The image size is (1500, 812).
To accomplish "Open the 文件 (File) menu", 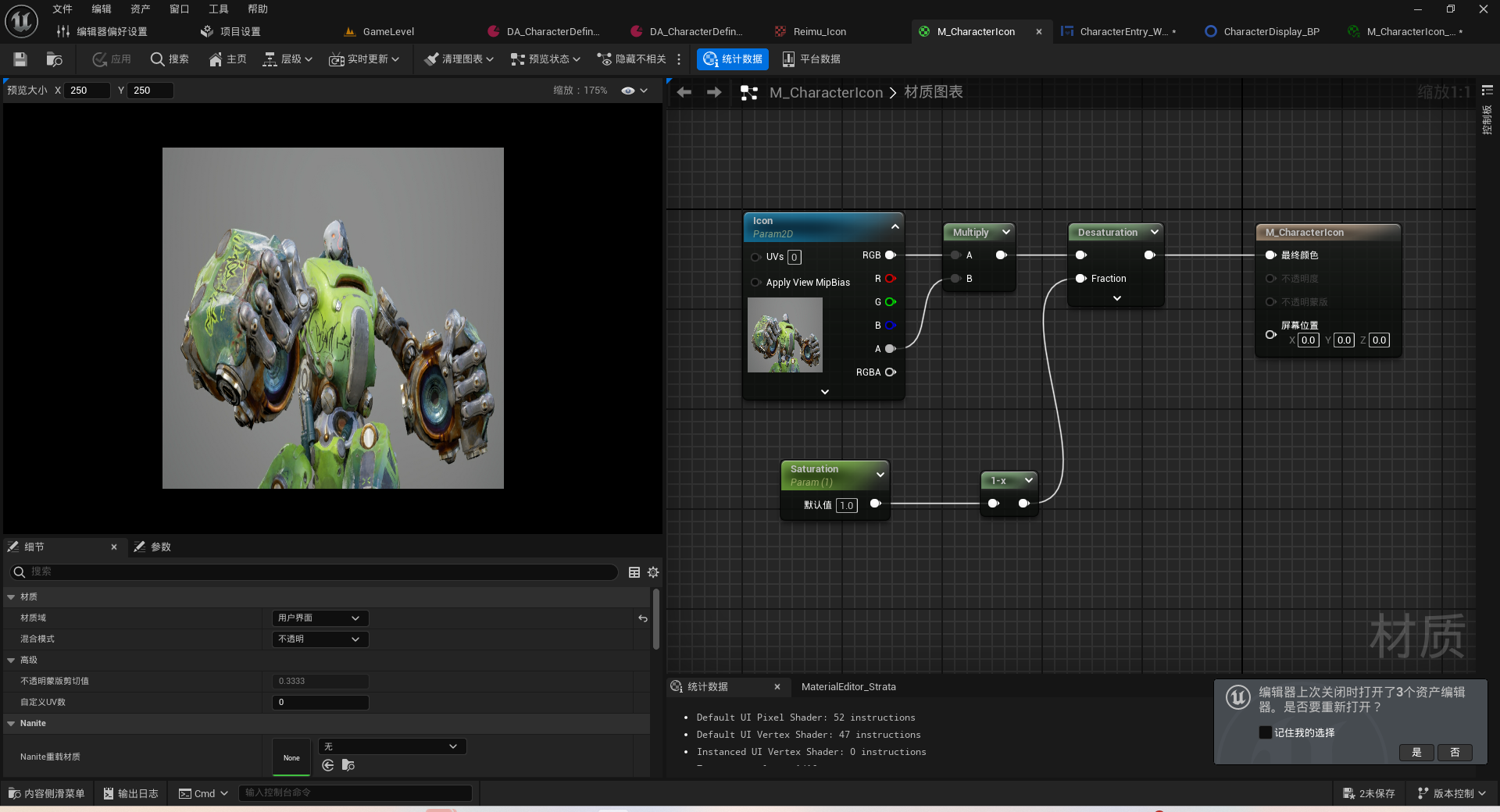I will pos(62,9).
